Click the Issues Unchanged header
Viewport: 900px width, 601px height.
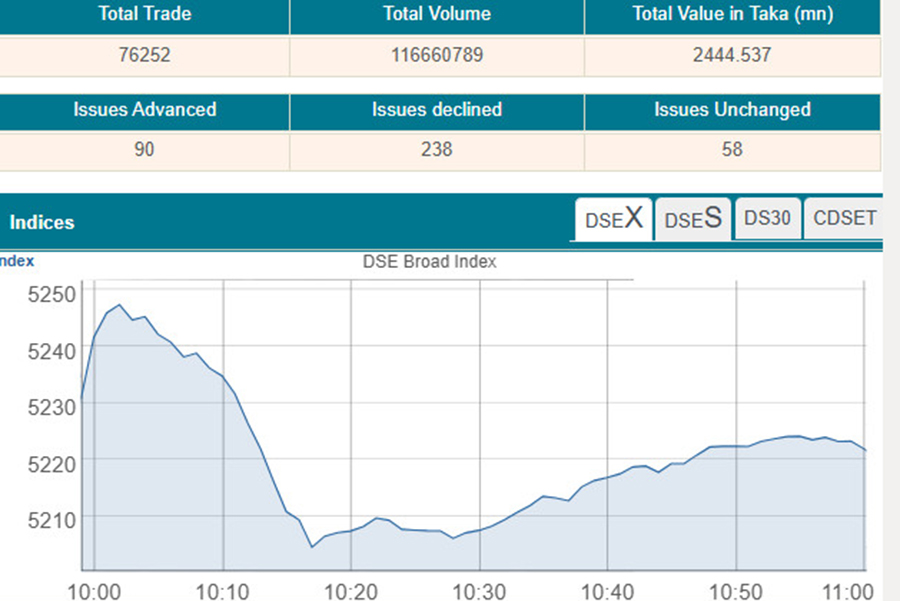(x=731, y=110)
